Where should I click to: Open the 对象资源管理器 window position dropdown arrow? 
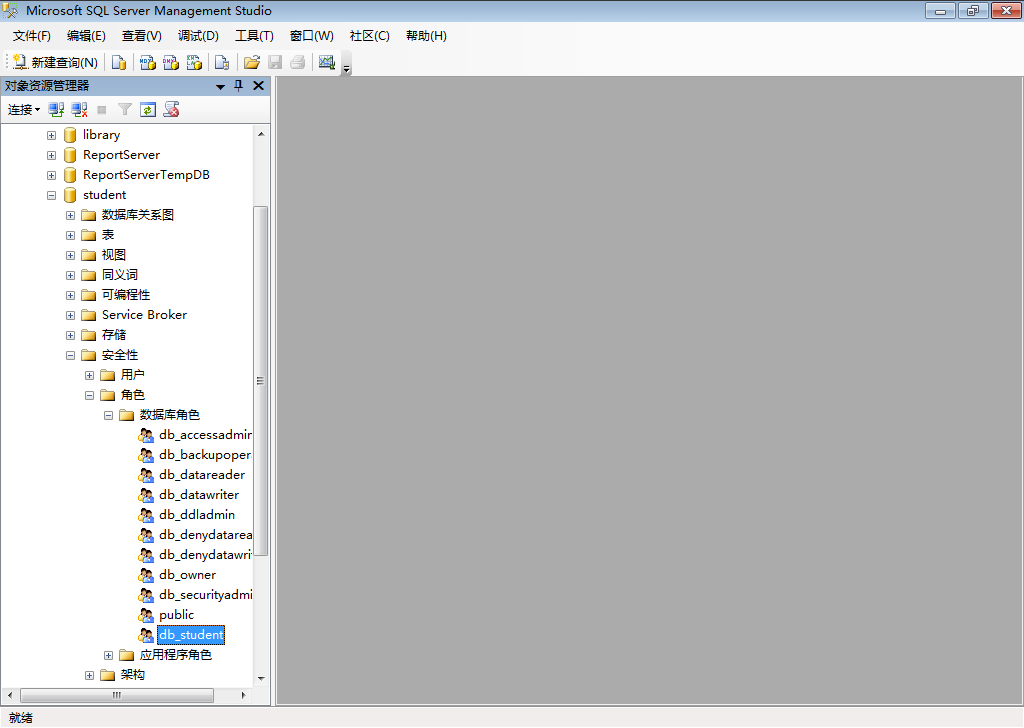tap(221, 86)
